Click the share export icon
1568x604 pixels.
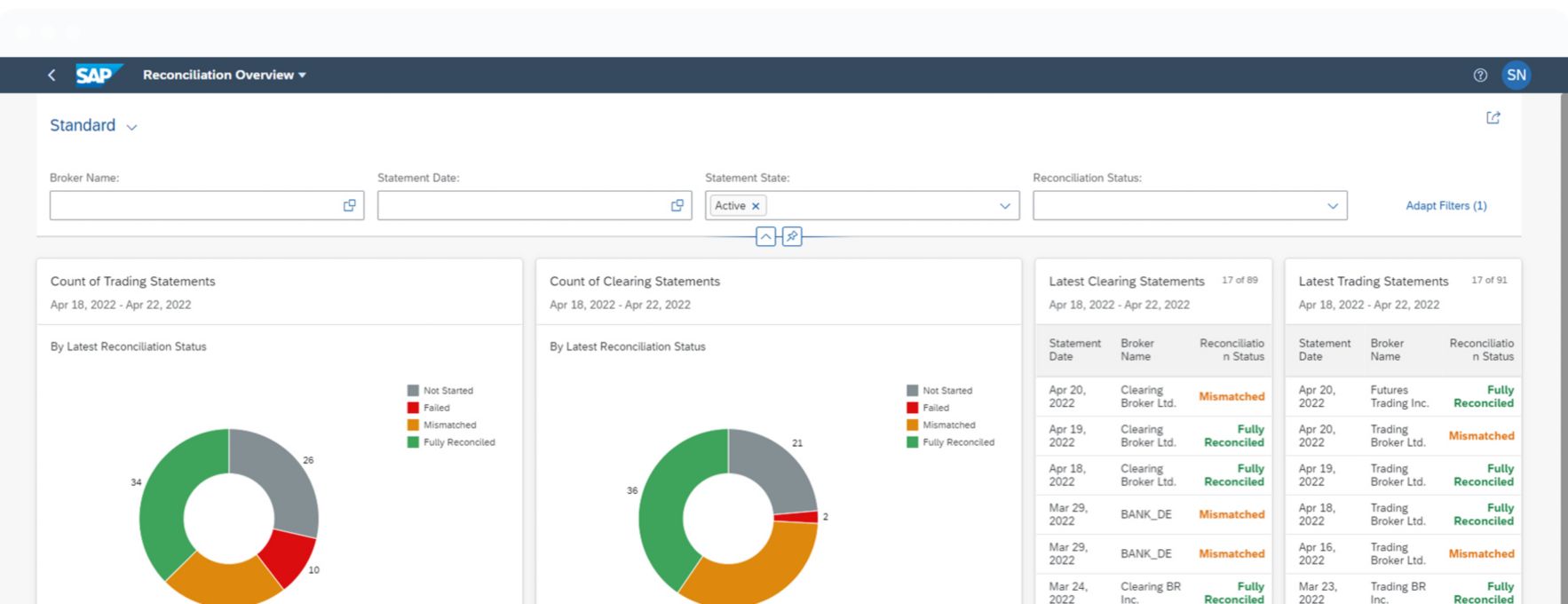point(1493,118)
